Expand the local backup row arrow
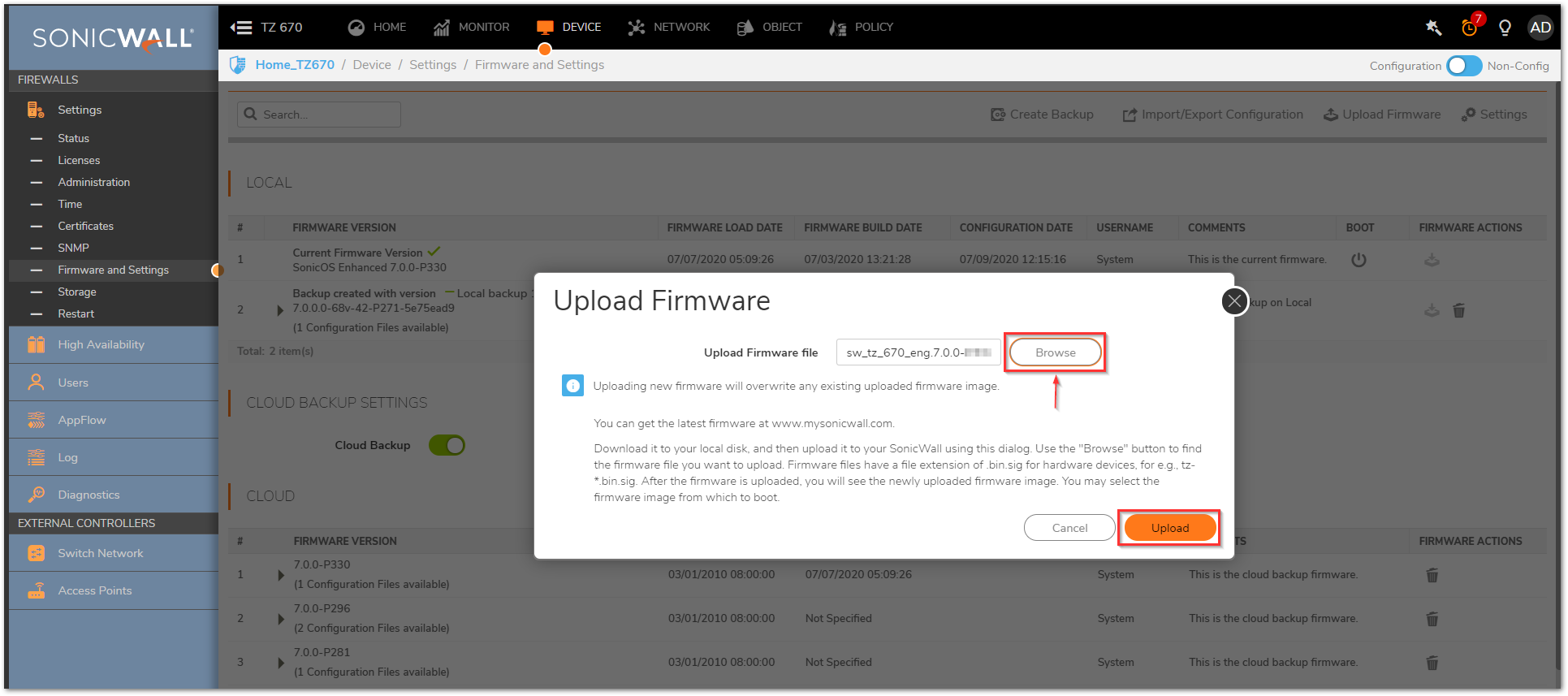 (x=280, y=309)
